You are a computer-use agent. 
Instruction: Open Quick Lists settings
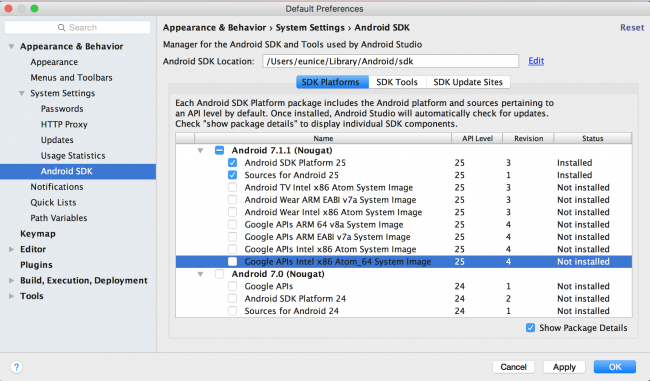tap(53, 202)
